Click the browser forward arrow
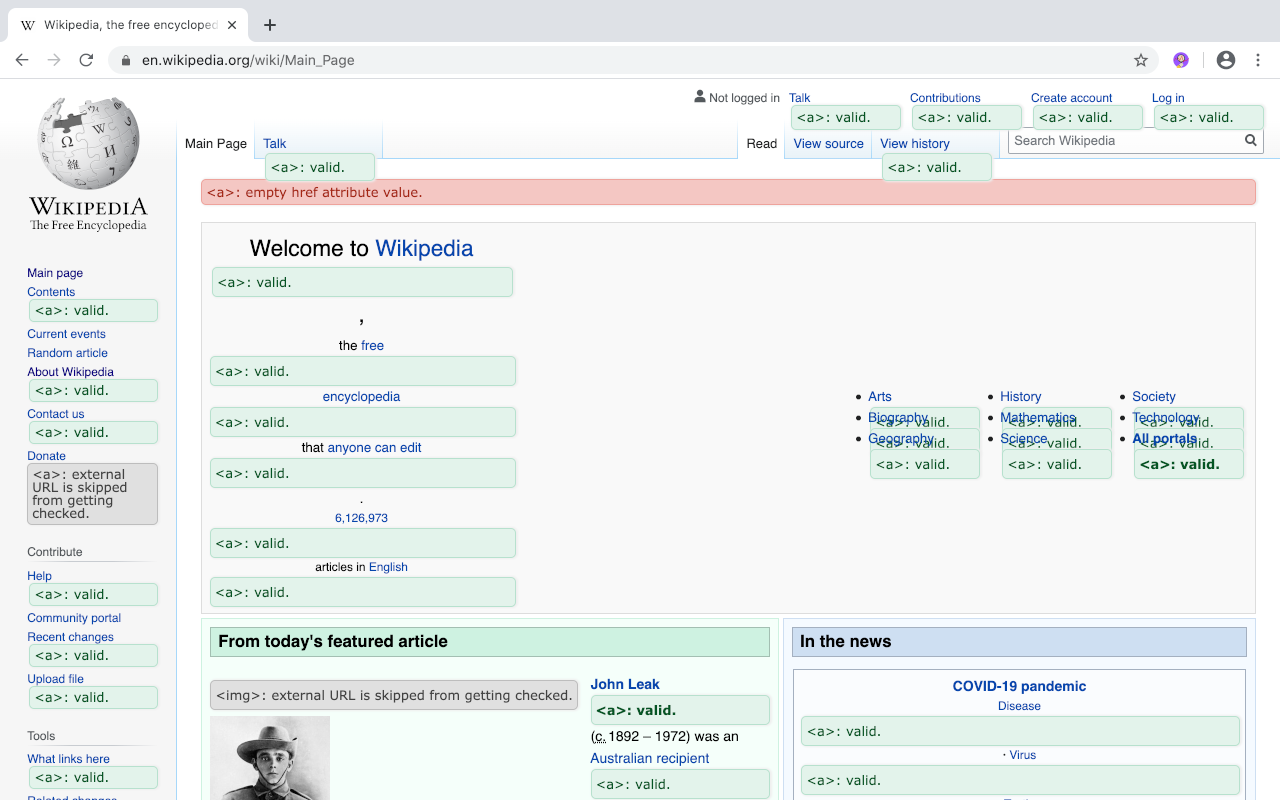 click(54, 60)
